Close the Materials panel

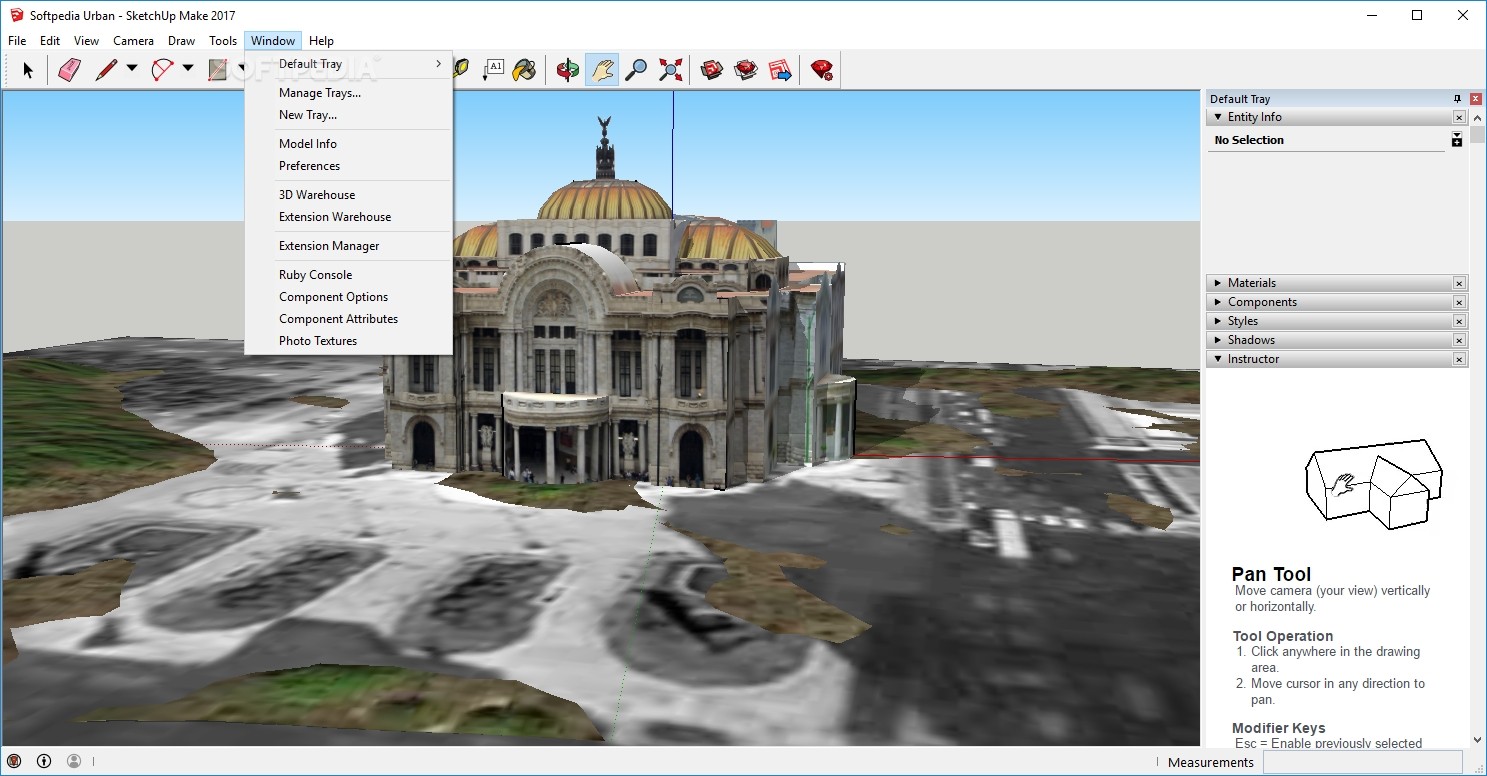[x=1459, y=284]
